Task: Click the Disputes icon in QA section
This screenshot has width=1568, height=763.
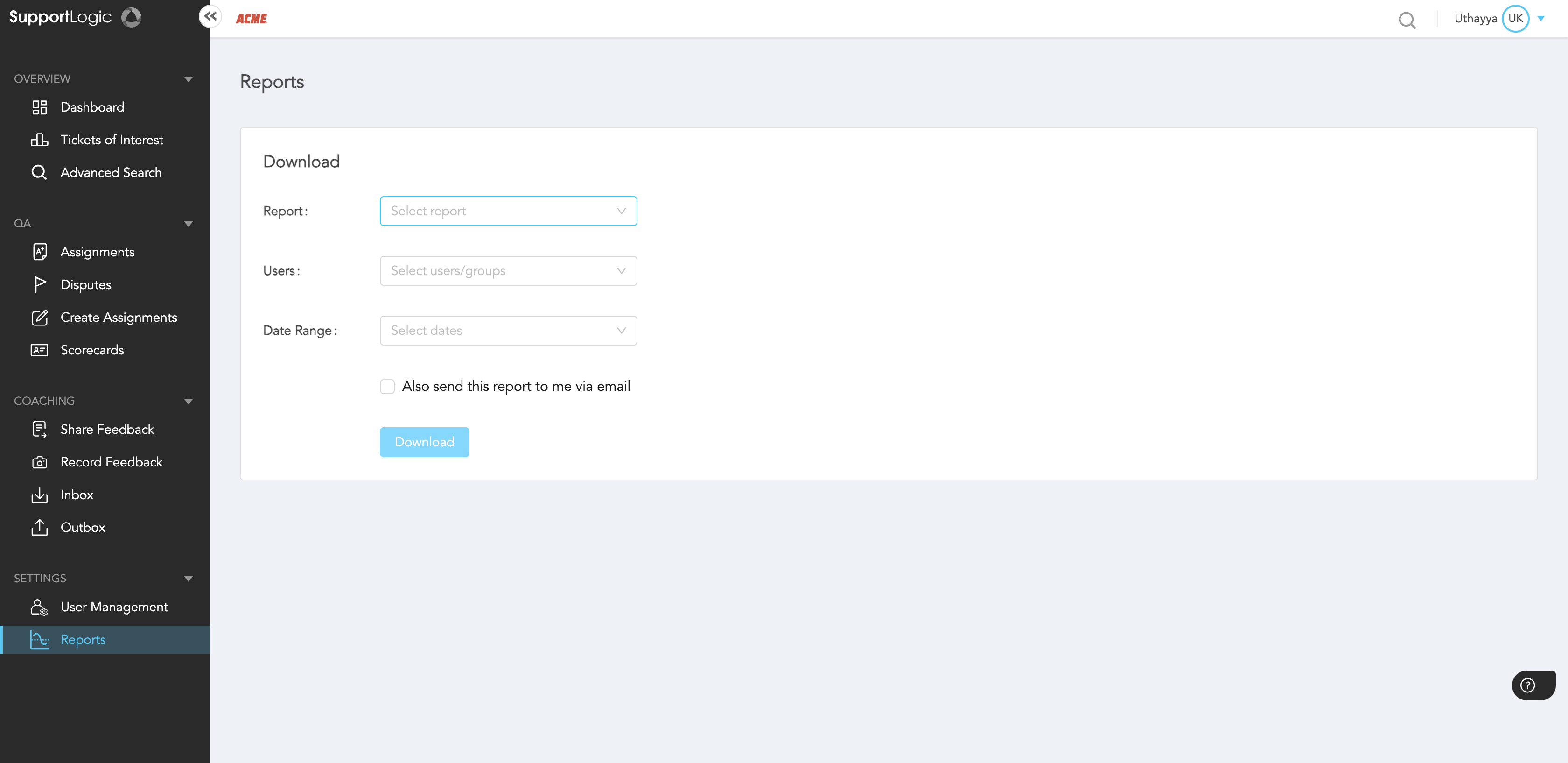Action: (x=39, y=285)
